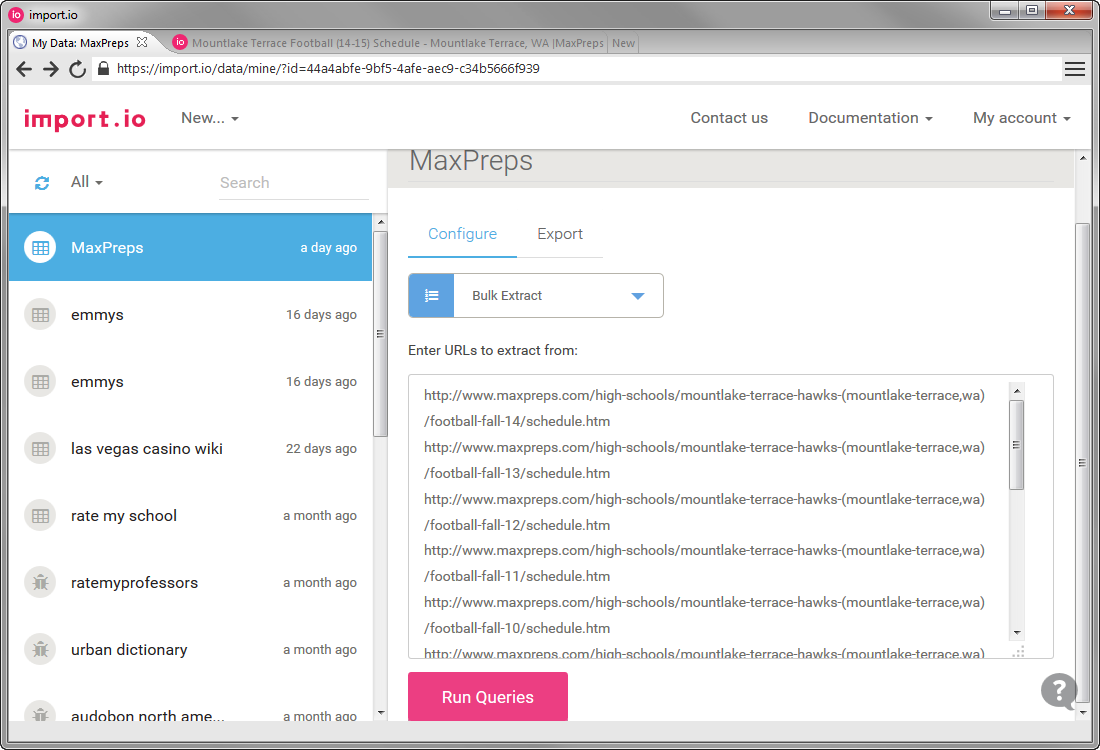Click the browser forward arrow

(x=51, y=69)
